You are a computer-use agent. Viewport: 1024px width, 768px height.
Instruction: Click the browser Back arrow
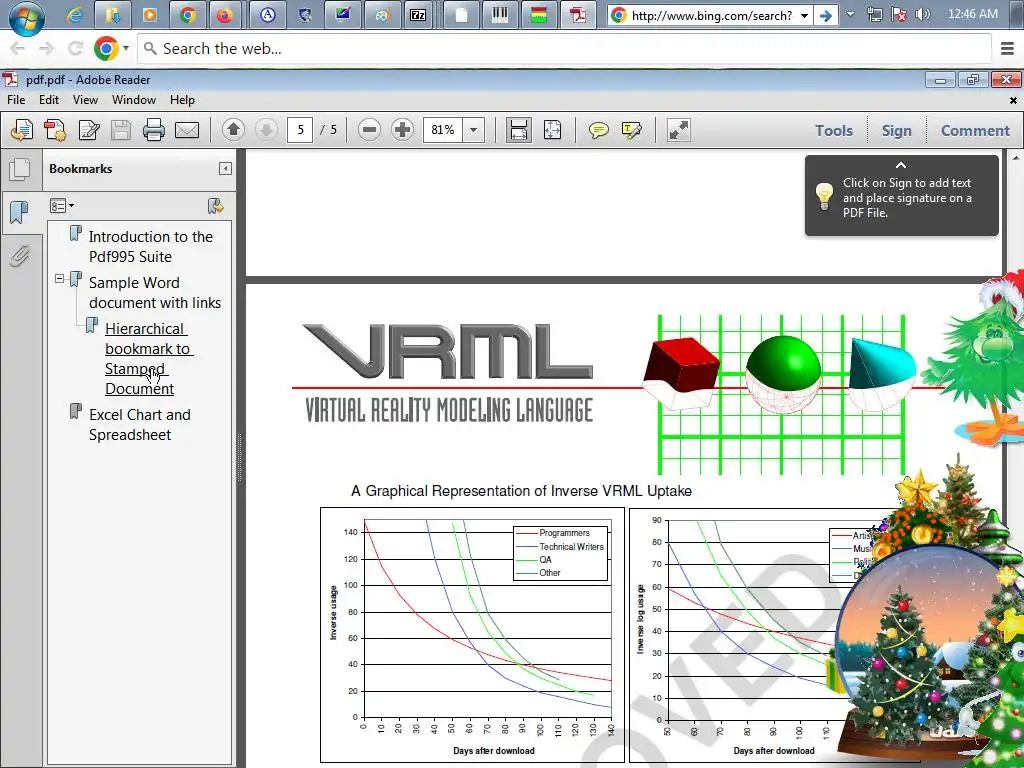[x=18, y=48]
